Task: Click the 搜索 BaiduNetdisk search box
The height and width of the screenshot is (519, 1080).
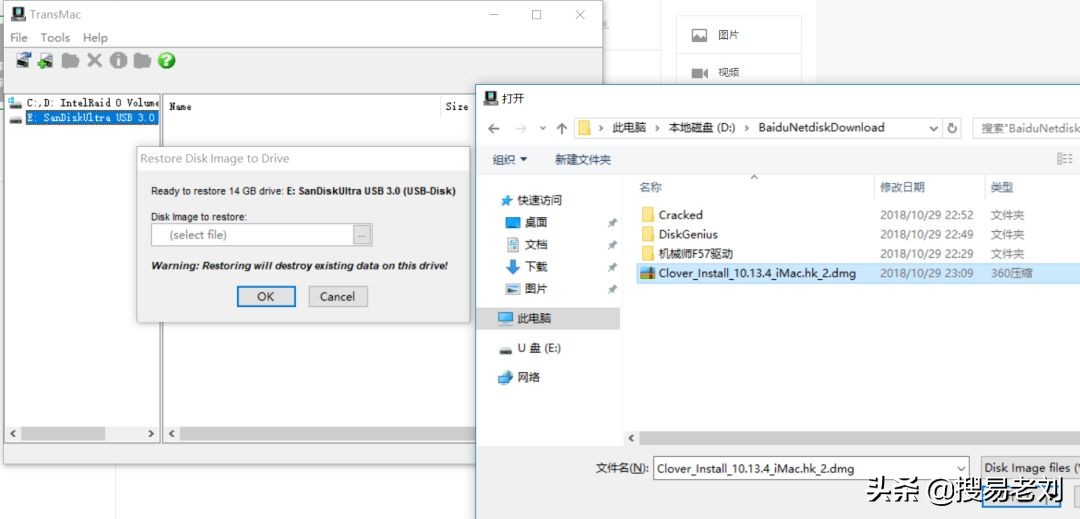Action: (1026, 128)
